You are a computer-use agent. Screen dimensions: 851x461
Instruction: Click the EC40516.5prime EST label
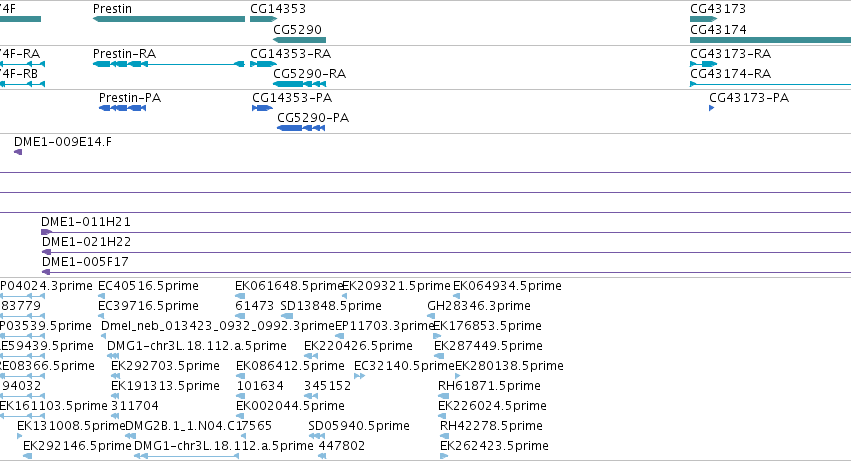coord(148,286)
